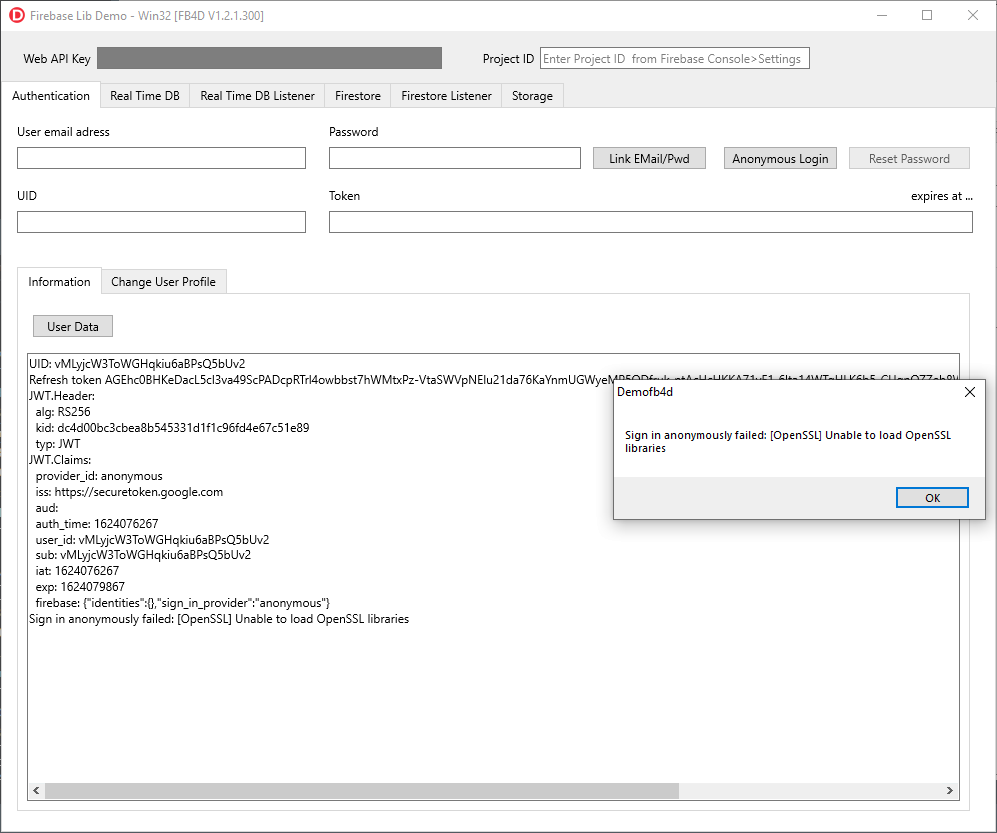Open the Firestore Listener tab
This screenshot has height=833, width=997.
[446, 96]
